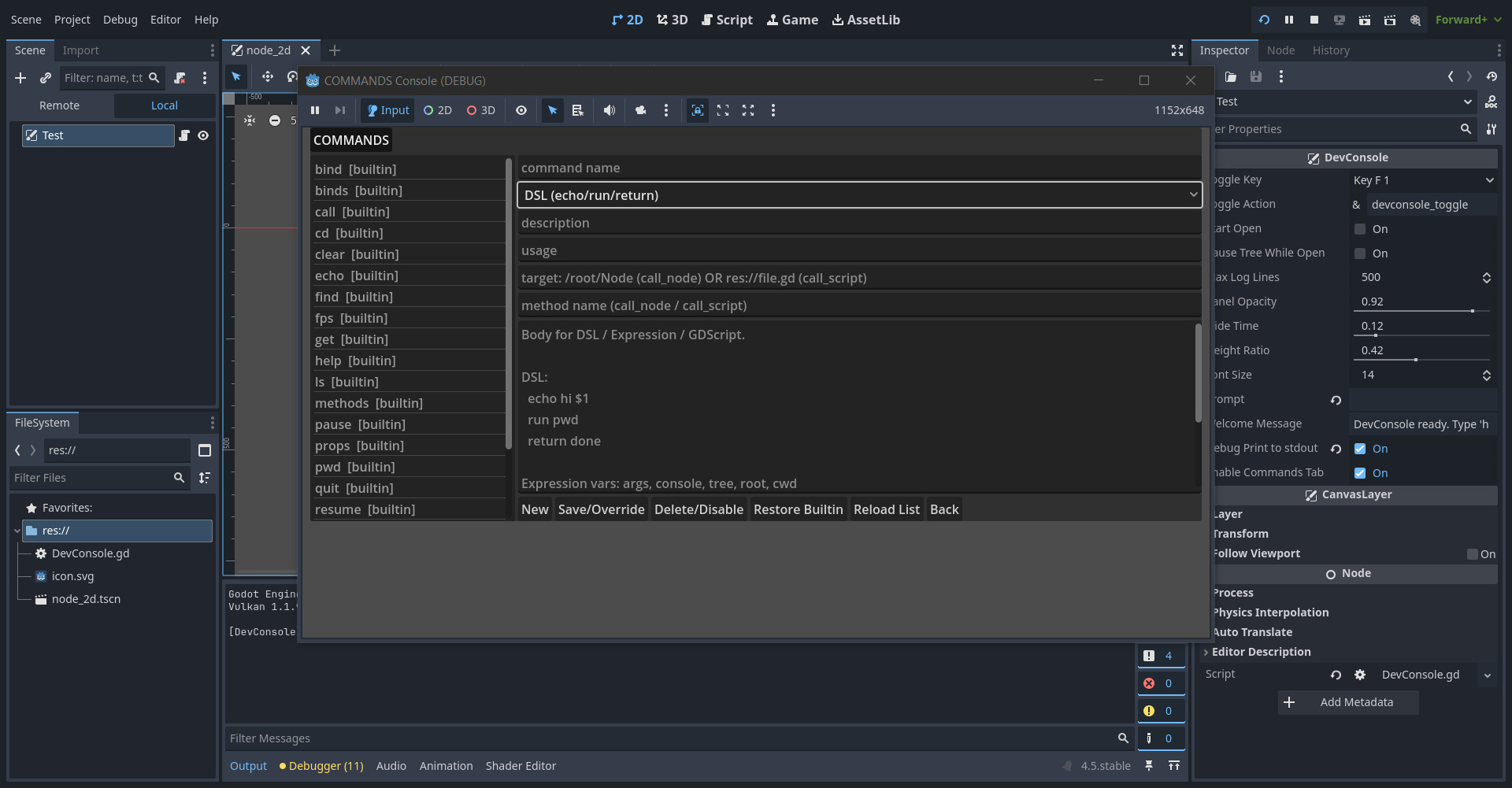Toggle visibility eye of the Test node
This screenshot has height=788, width=1512.
tap(203, 135)
